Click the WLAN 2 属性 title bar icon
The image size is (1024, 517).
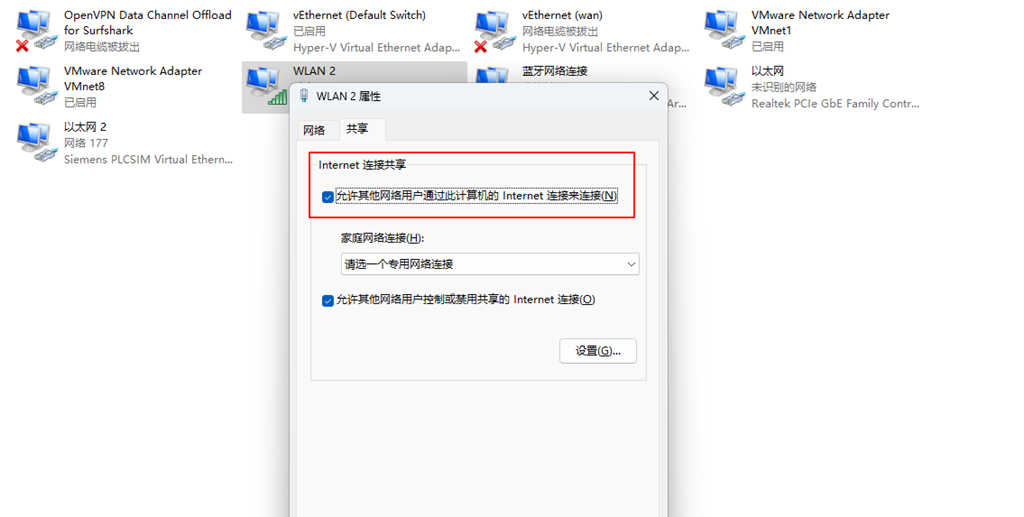(x=304, y=96)
